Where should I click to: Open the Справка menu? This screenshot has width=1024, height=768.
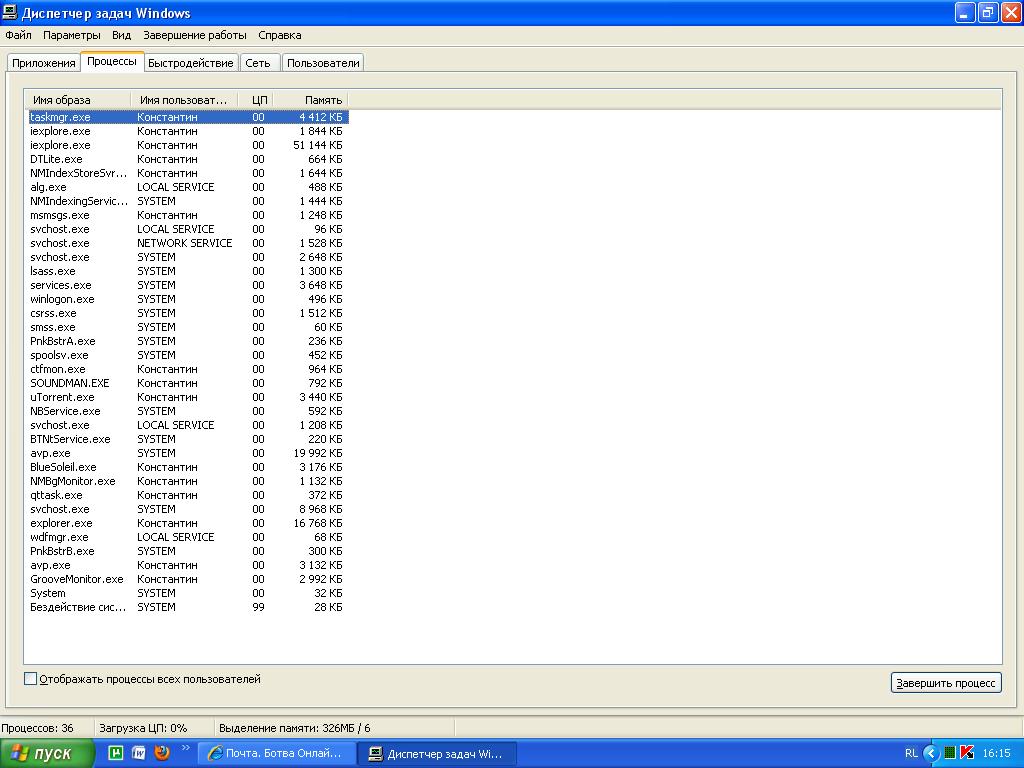(280, 35)
